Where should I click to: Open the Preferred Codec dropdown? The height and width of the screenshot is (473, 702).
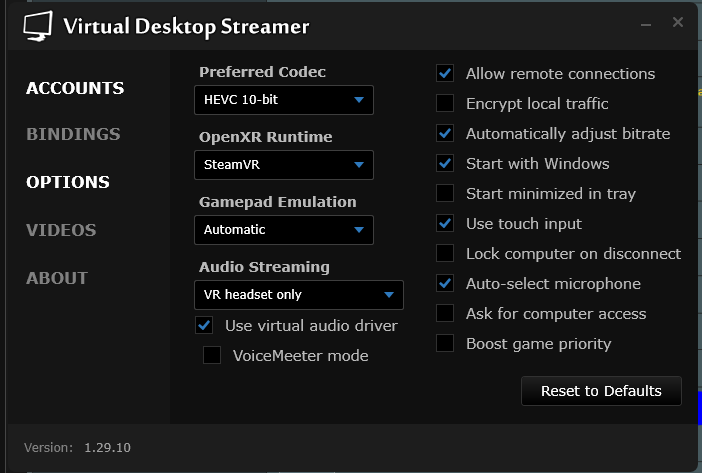[284, 100]
